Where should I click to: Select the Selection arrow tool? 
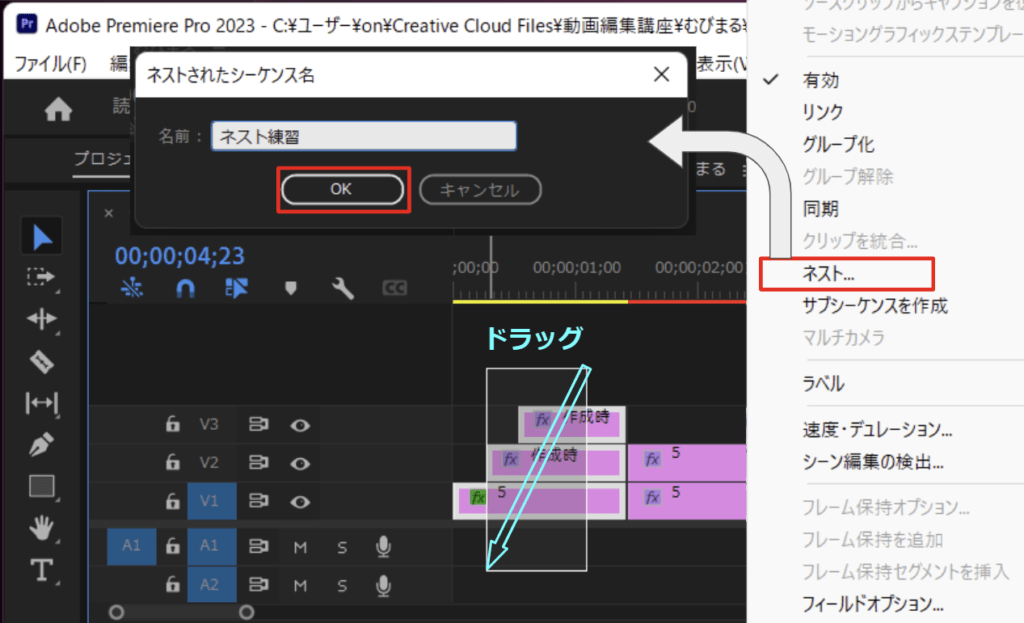[x=42, y=237]
